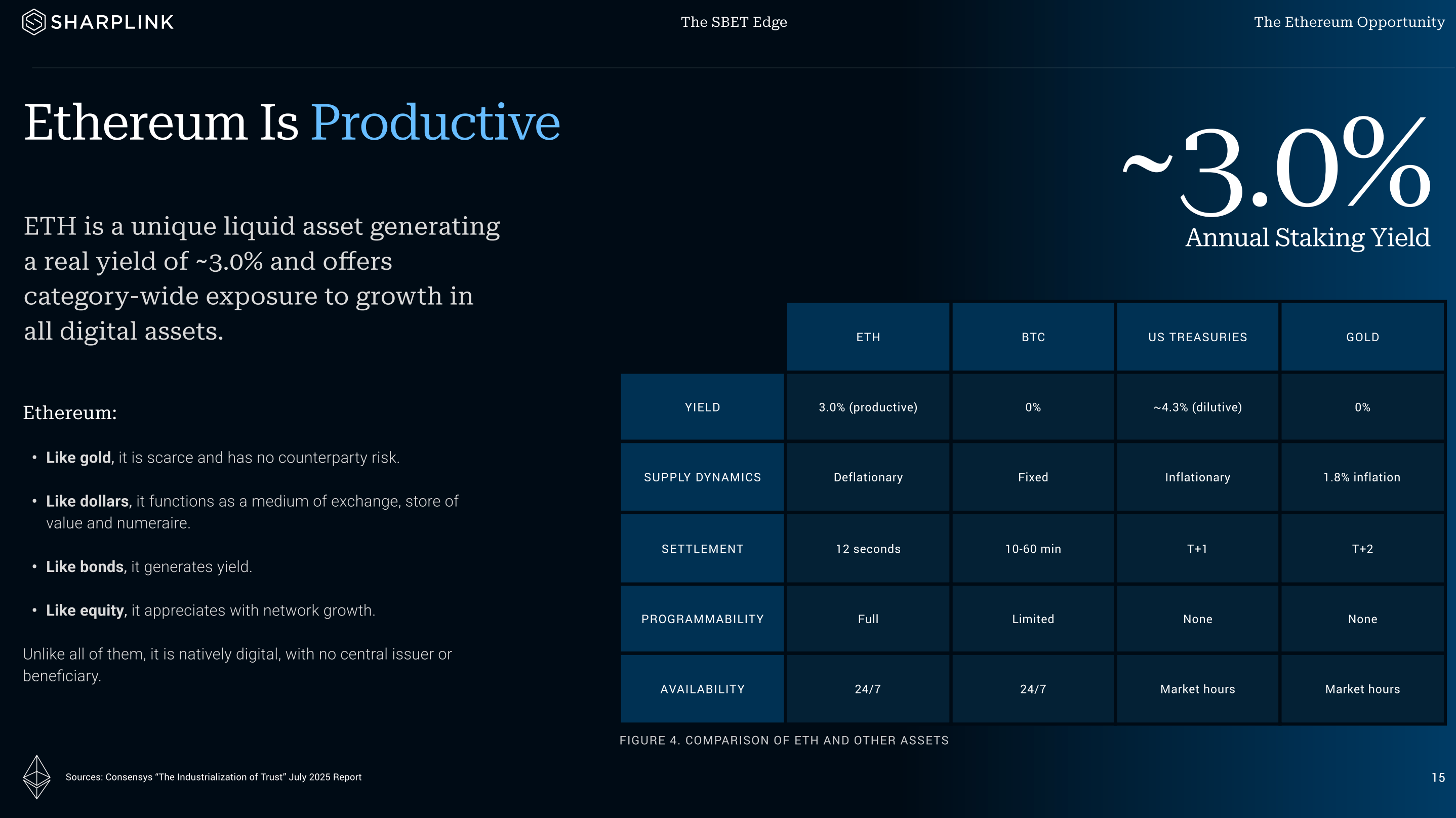Click the SharpLink hexagon logo icon

34,22
